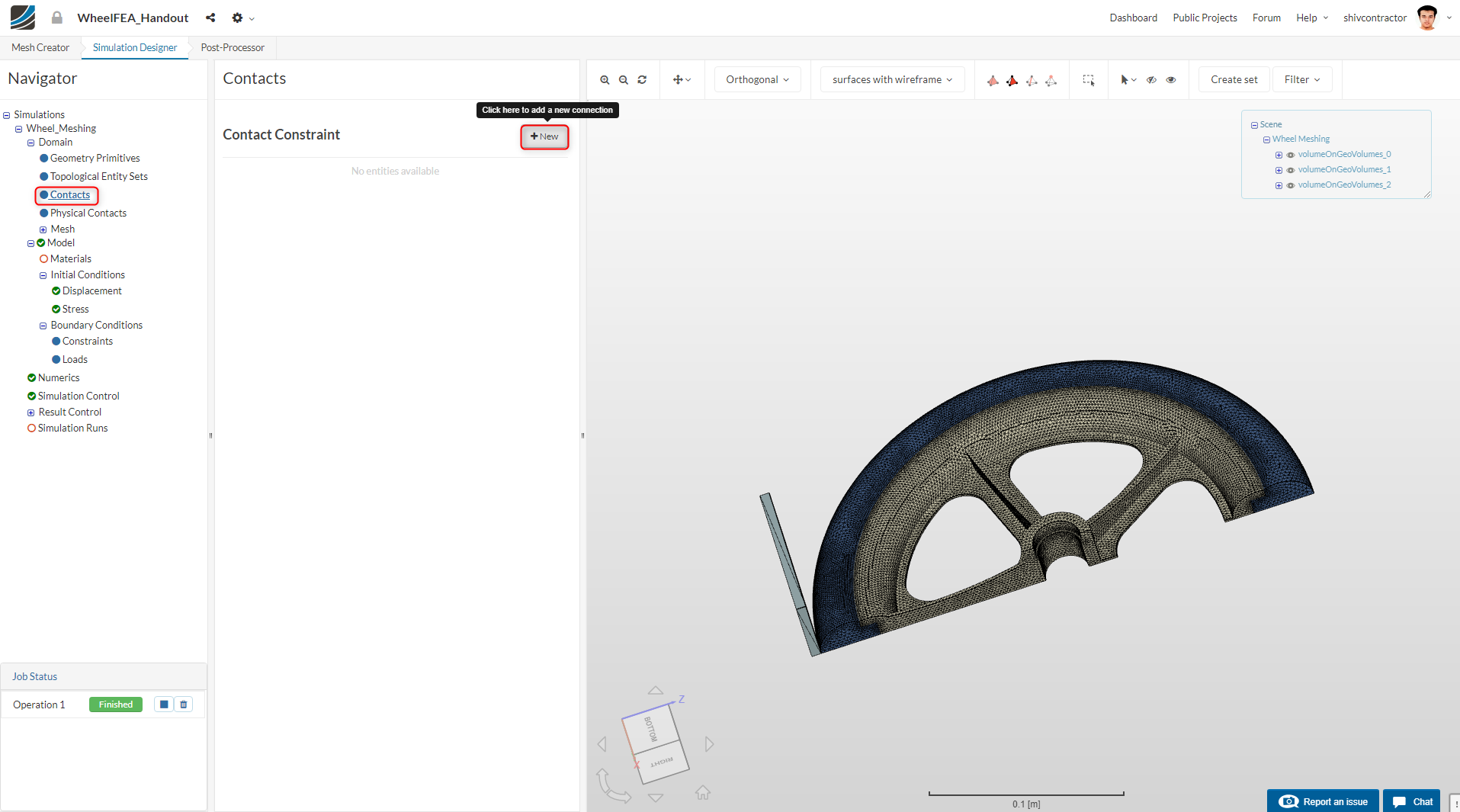This screenshot has height=812, width=1460.
Task: Click the home view icon near orientation cube
Action: coord(703,793)
